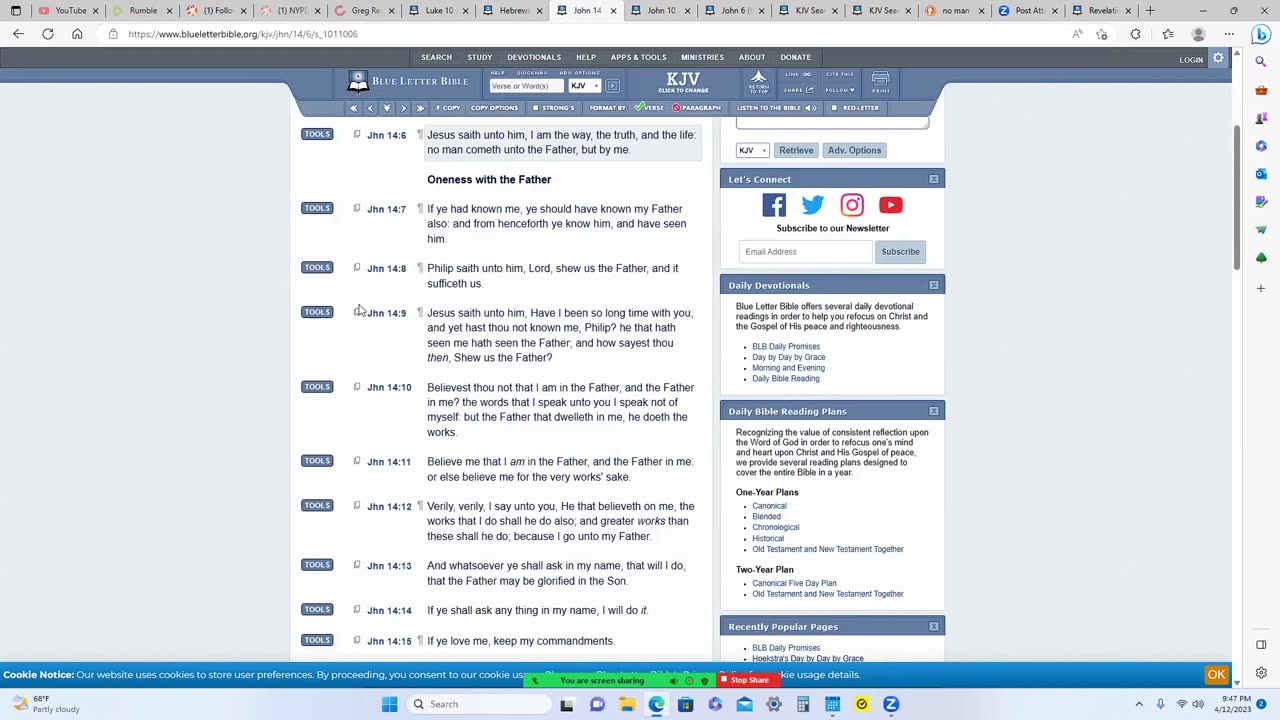Image resolution: width=1280 pixels, height=720 pixels.
Task: Open the DEVOTIONALS menu
Action: pos(534,58)
